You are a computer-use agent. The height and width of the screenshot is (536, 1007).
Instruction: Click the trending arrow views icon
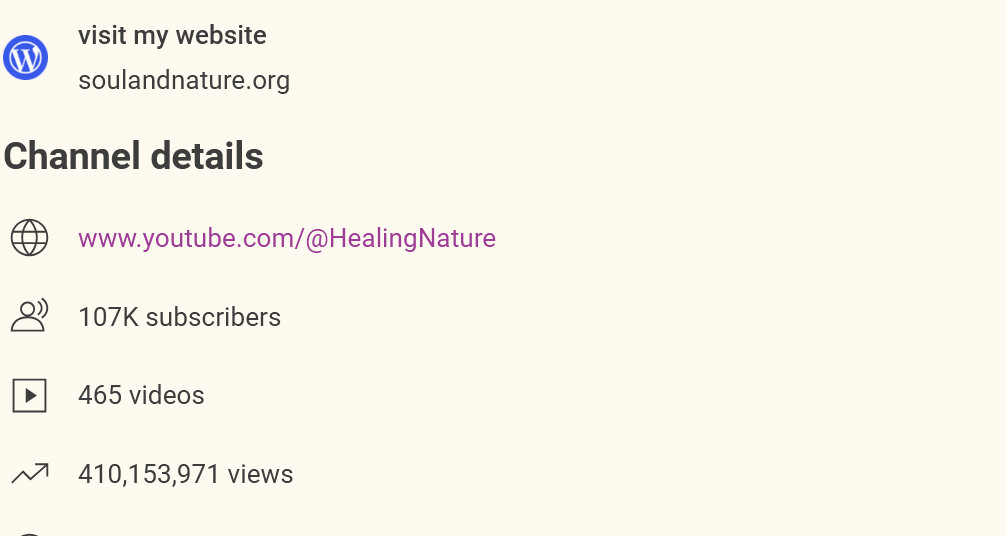coord(29,473)
